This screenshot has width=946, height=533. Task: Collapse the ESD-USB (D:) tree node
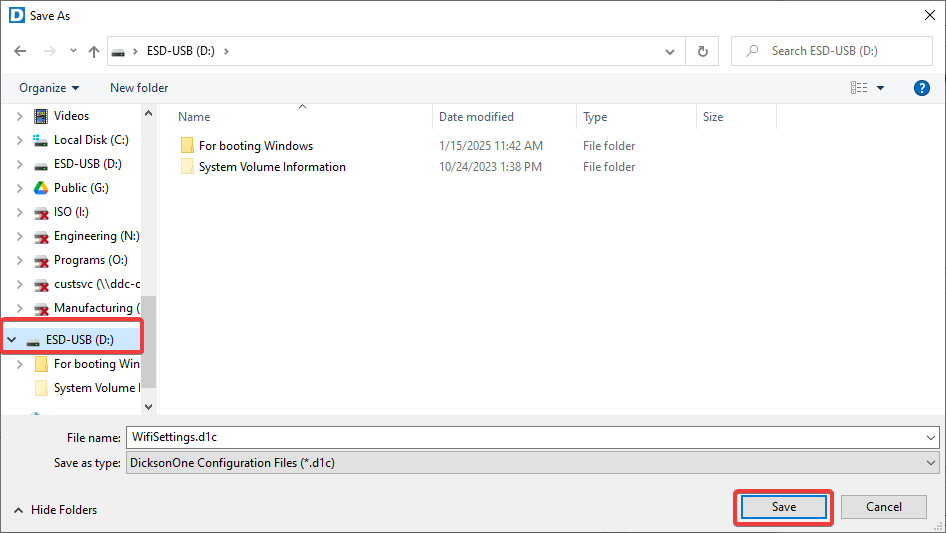click(12, 340)
